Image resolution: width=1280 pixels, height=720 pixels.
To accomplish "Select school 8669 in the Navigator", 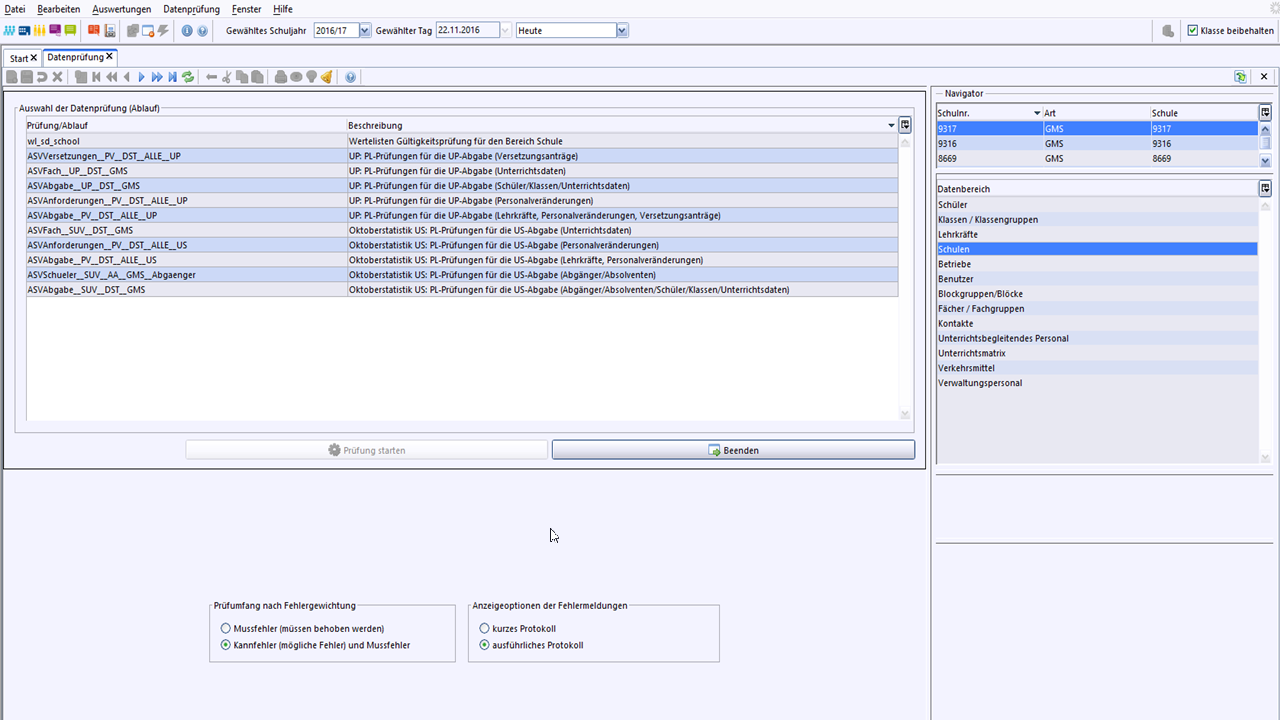I will pos(1097,158).
